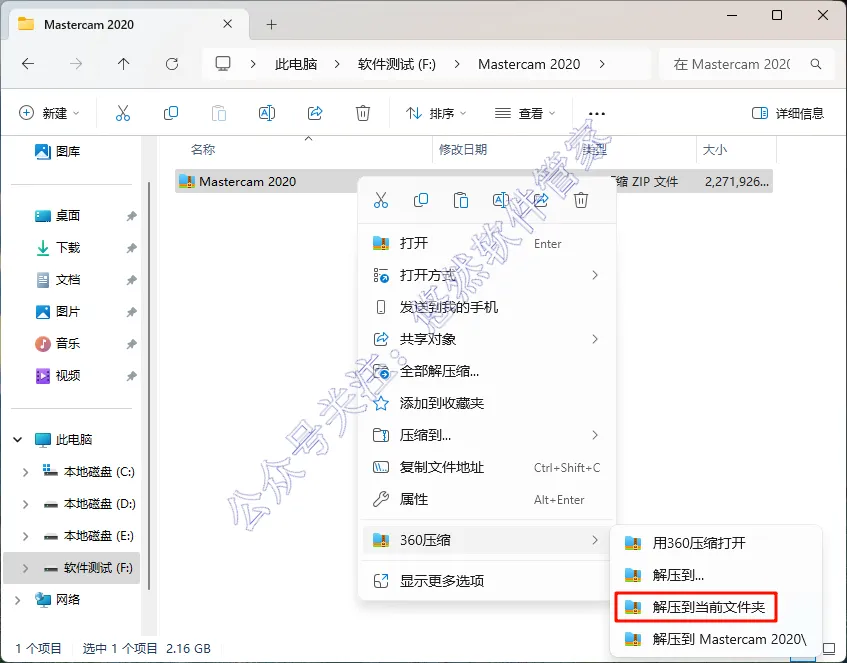Select 360压缩 menu entry
The width and height of the screenshot is (847, 663).
(x=487, y=540)
